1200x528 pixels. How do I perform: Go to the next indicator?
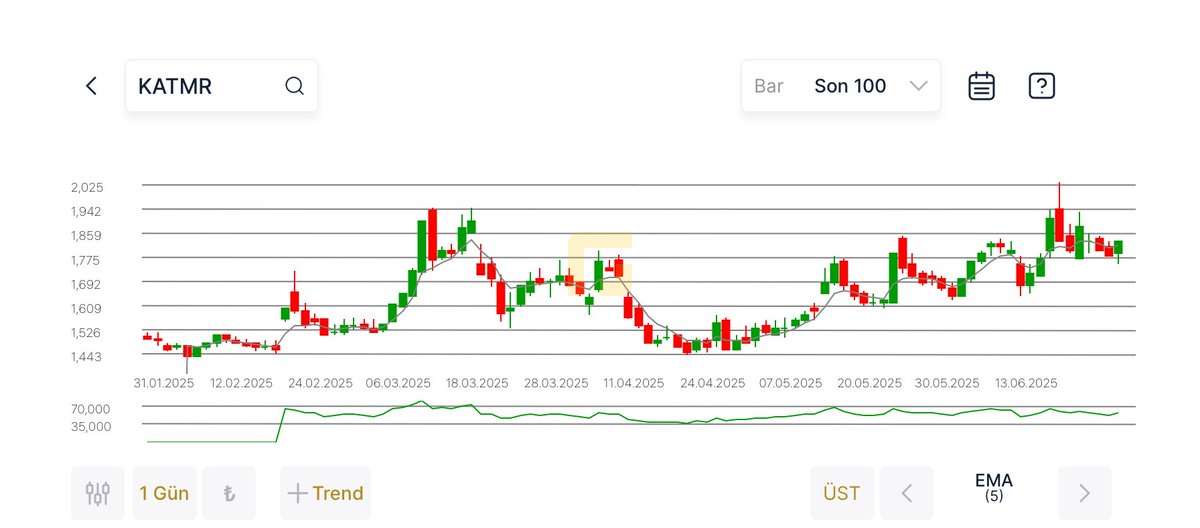coord(1084,493)
